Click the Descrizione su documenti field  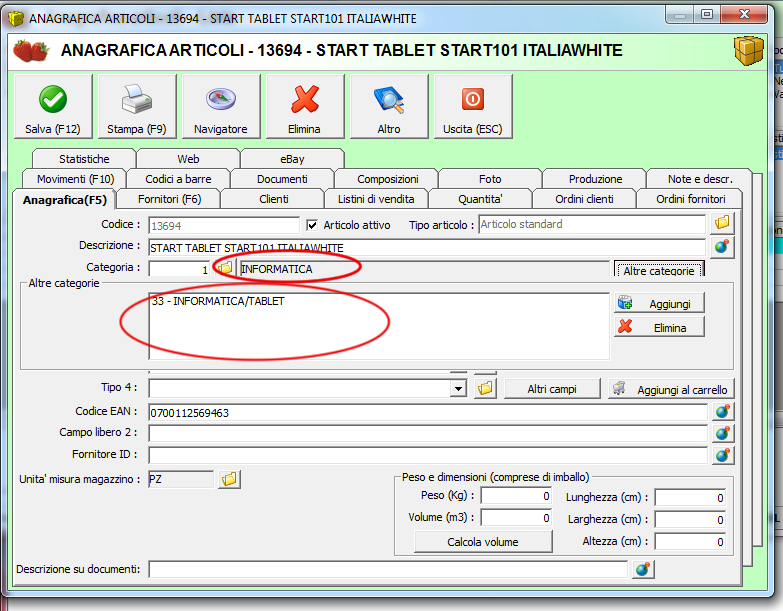point(388,569)
